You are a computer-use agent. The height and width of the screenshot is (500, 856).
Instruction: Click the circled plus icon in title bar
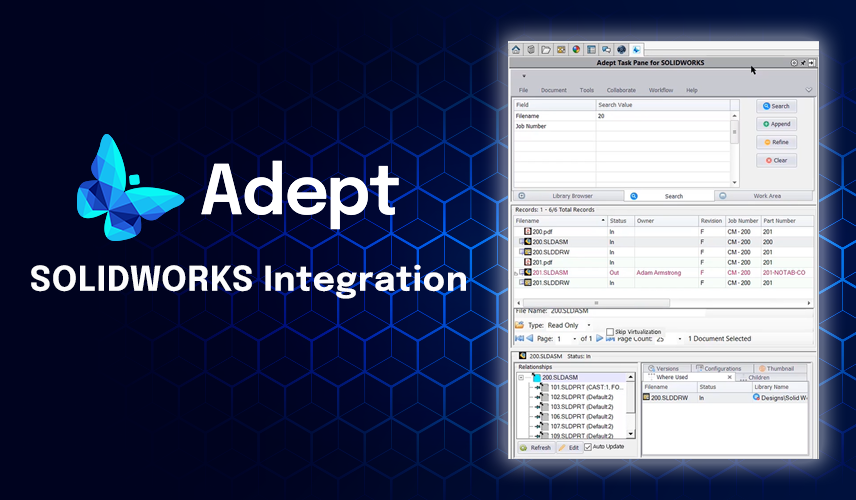794,63
